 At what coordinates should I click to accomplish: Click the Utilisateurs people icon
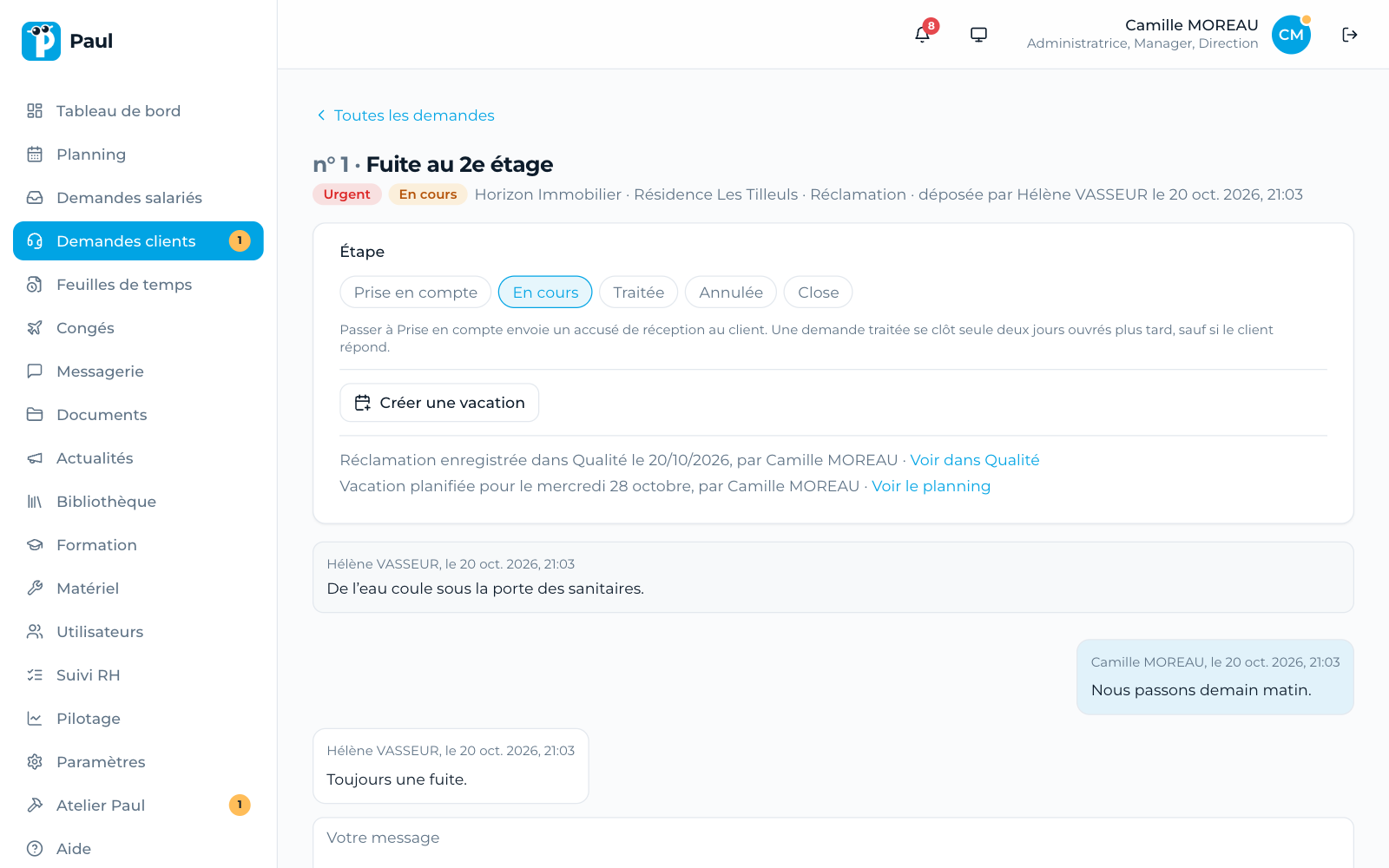35,632
